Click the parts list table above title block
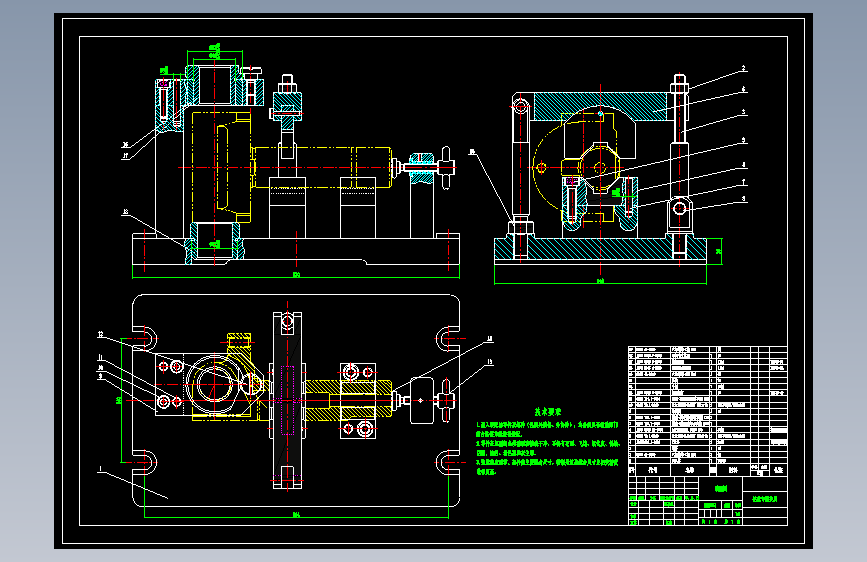This screenshot has height=562, width=867. (x=708, y=411)
